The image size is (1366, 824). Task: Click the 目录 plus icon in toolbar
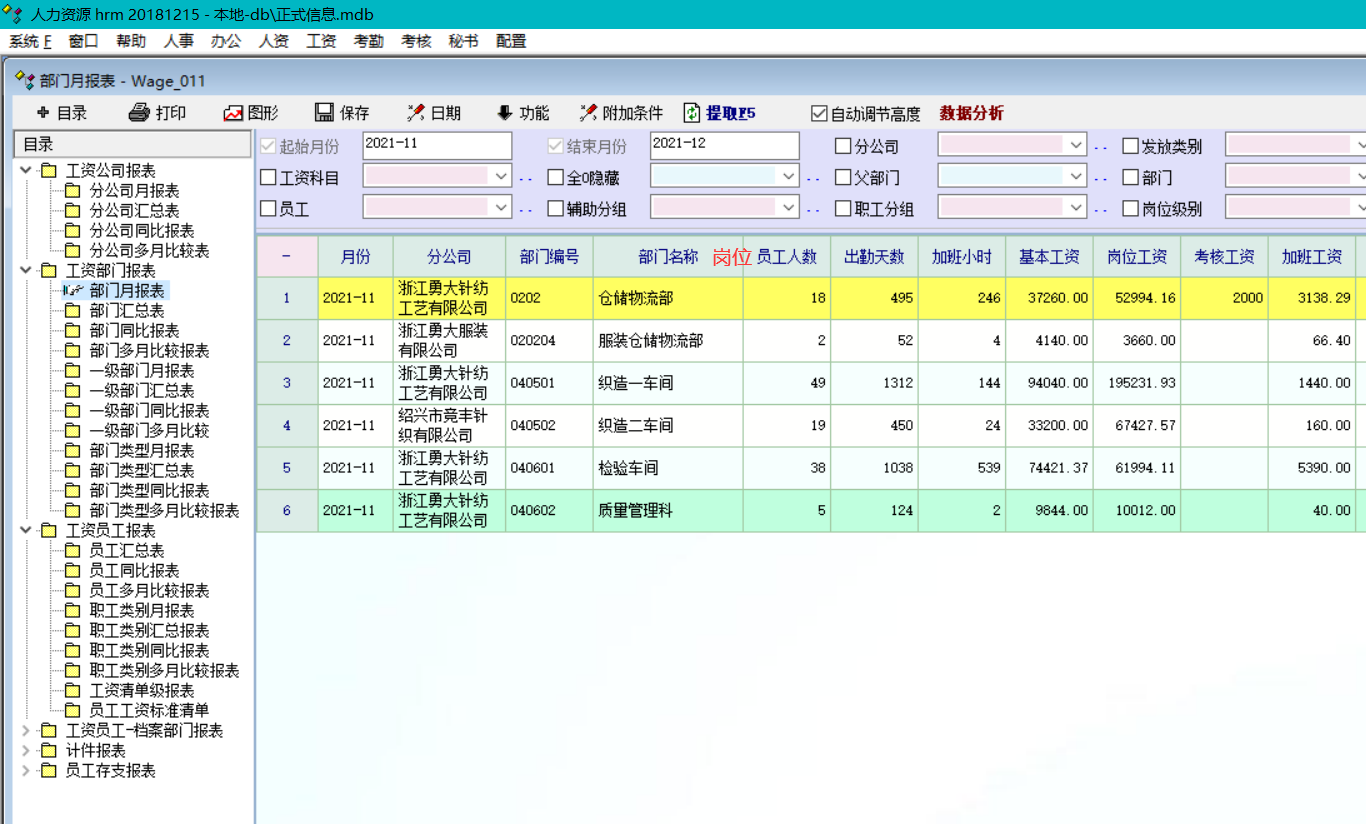pyautogui.click(x=43, y=113)
